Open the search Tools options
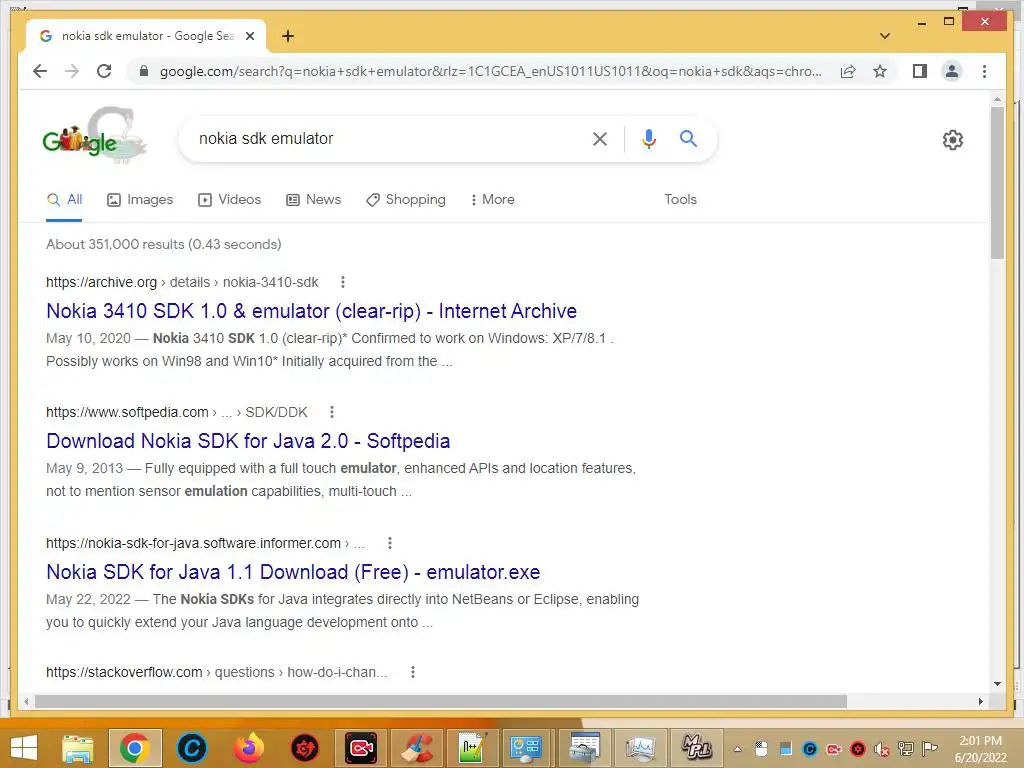The width and height of the screenshot is (1024, 768). point(680,200)
